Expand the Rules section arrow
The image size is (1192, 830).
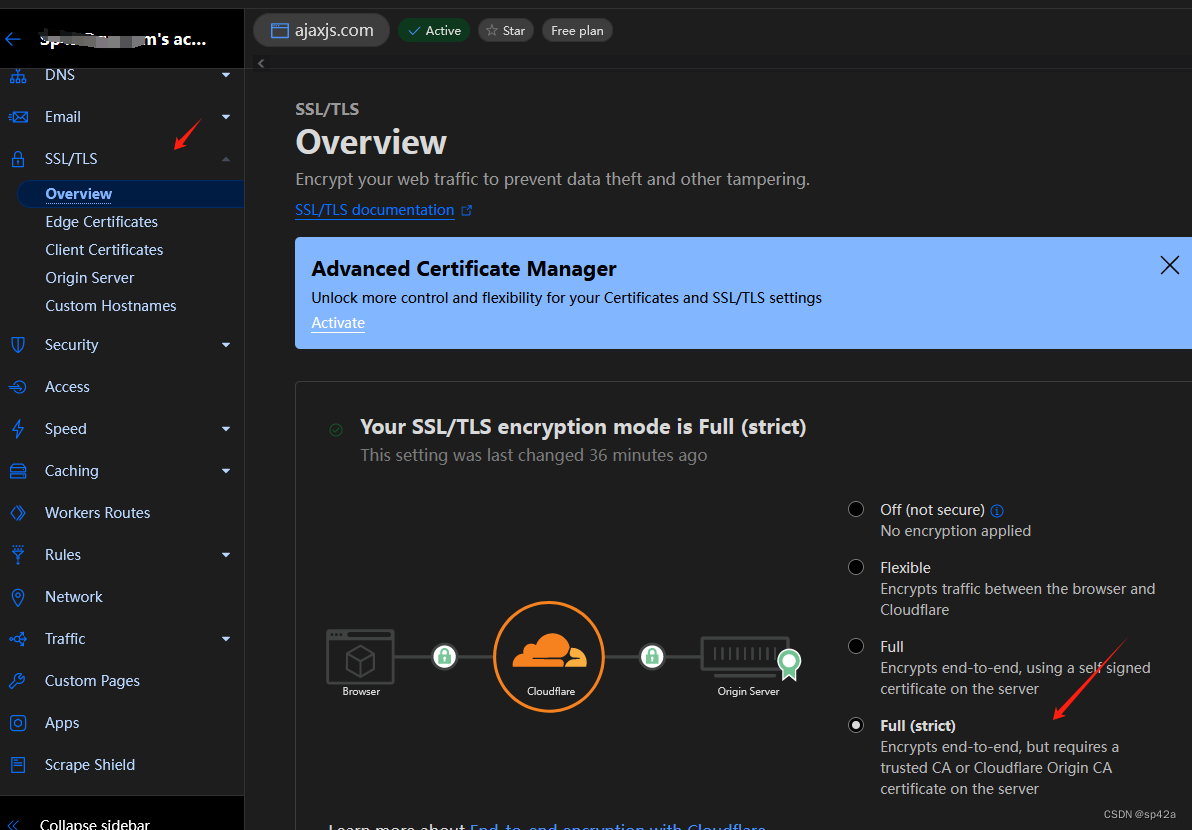[226, 555]
